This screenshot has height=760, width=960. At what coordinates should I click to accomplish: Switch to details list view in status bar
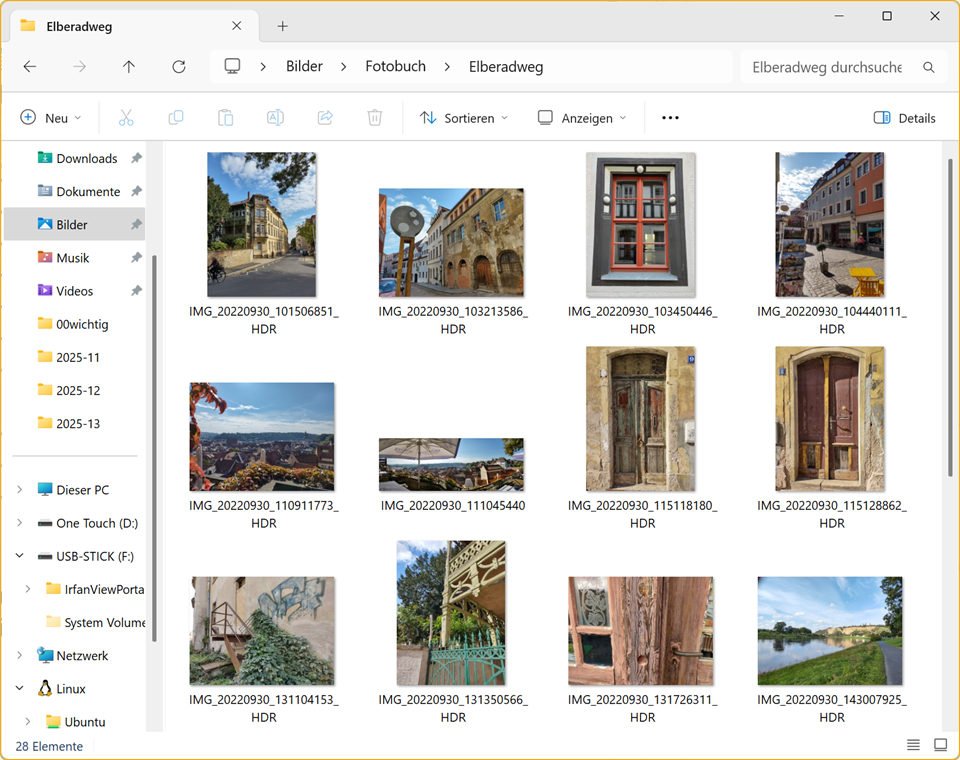pyautogui.click(x=913, y=745)
